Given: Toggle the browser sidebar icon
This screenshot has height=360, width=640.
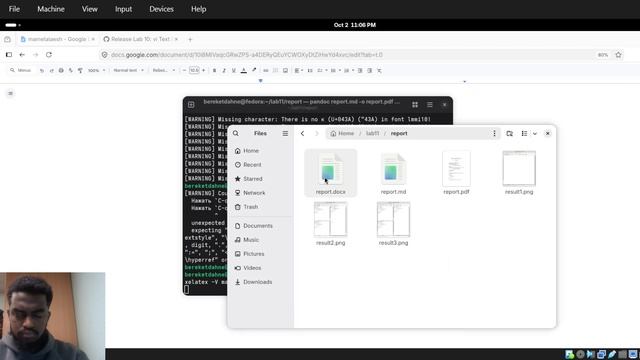Looking at the screenshot, I should (x=9, y=55).
